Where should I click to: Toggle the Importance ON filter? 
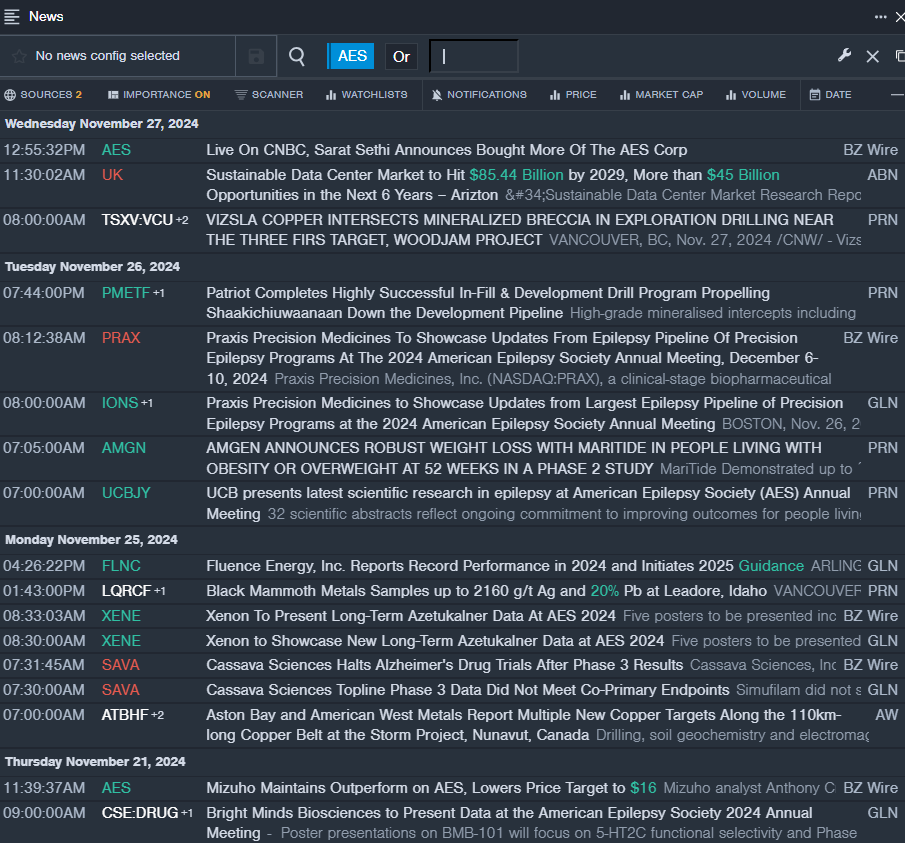[x=159, y=95]
